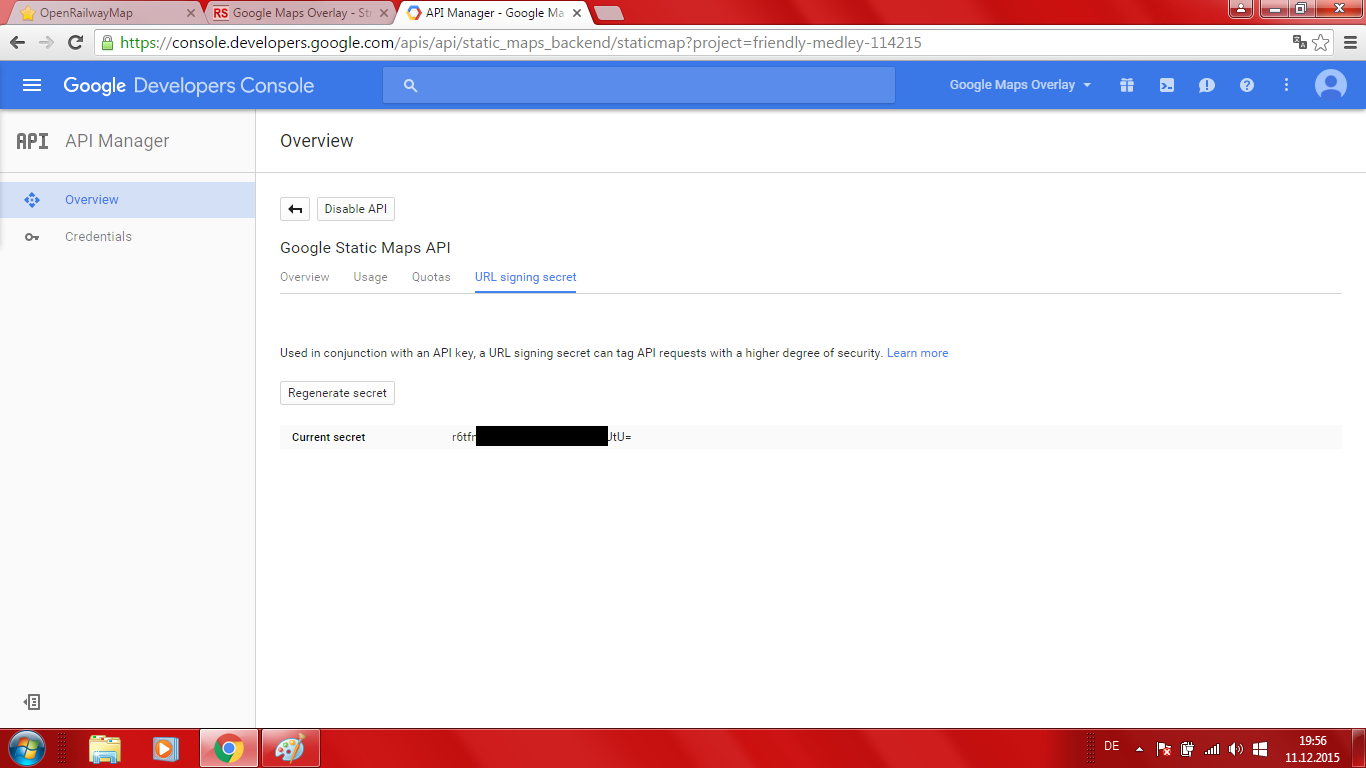Screen dimensions: 1366x768
Task: Show hidden system tray icons
Action: [1139, 748]
